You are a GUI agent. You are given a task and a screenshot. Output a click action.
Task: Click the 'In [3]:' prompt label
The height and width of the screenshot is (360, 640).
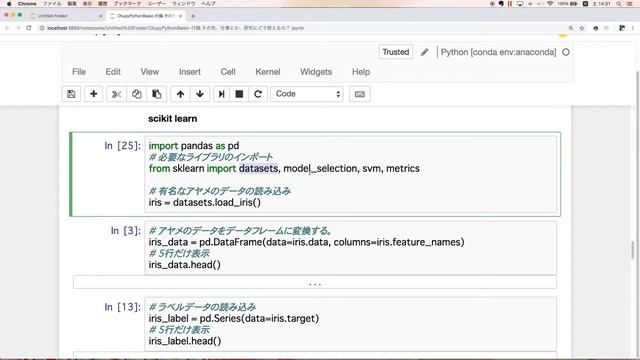(x=125, y=231)
